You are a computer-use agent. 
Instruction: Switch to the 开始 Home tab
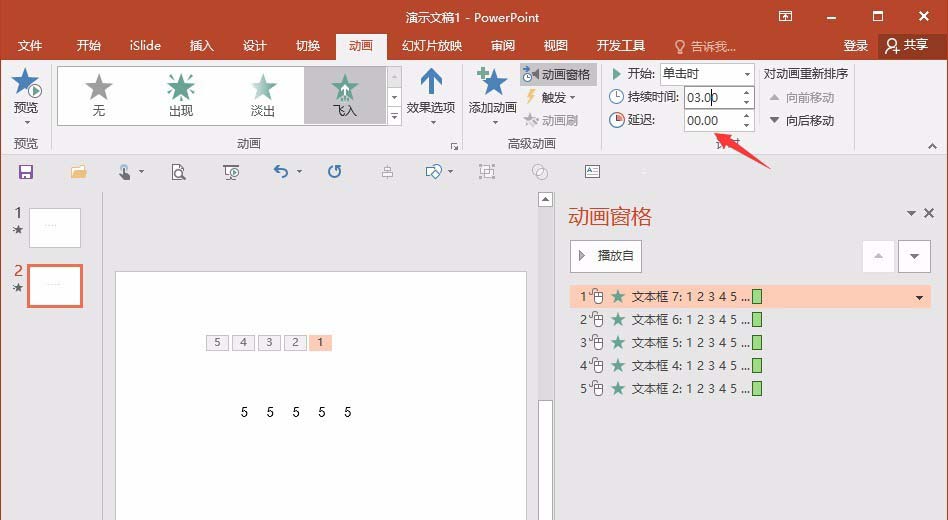[88, 45]
